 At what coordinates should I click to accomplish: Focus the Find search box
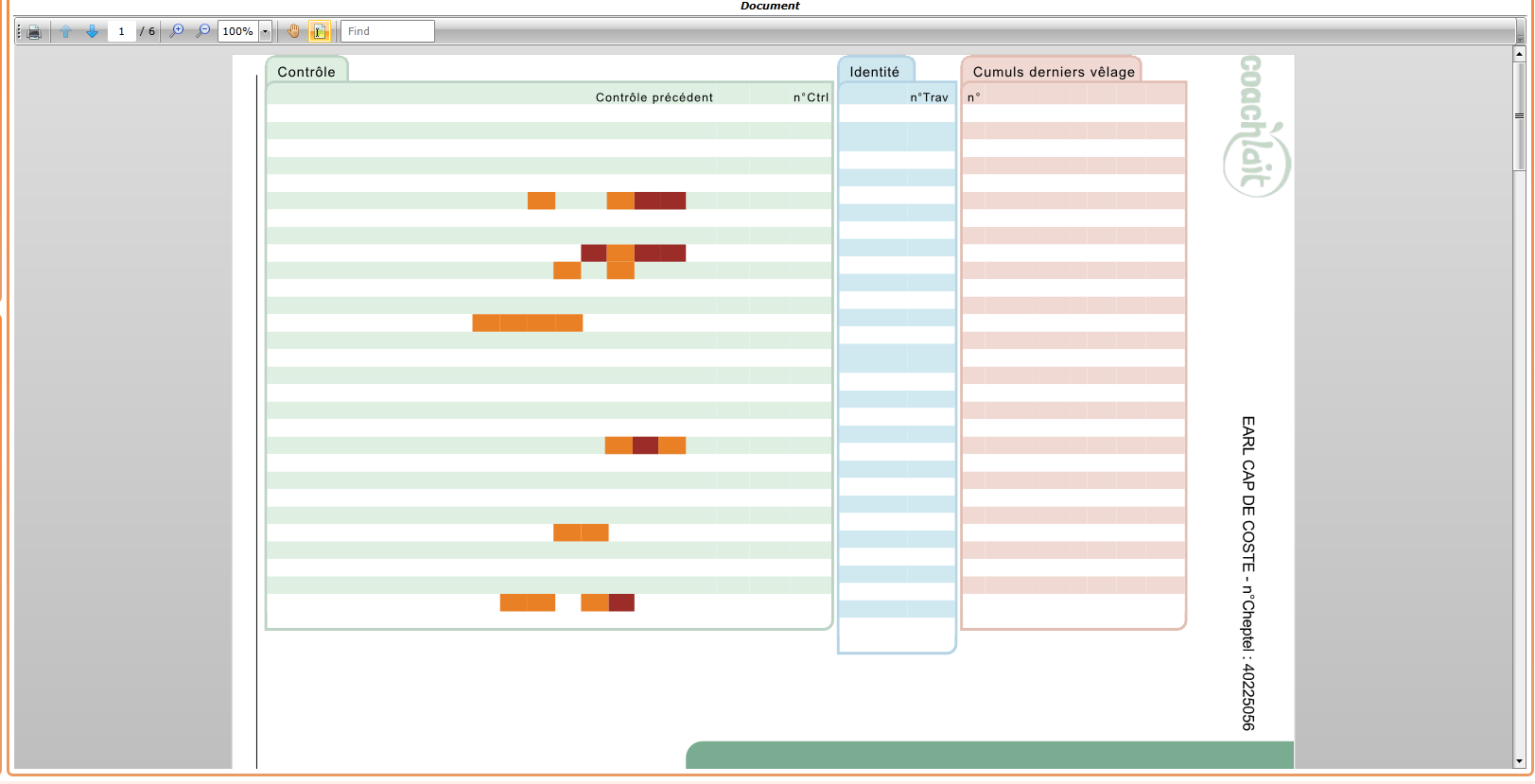388,31
